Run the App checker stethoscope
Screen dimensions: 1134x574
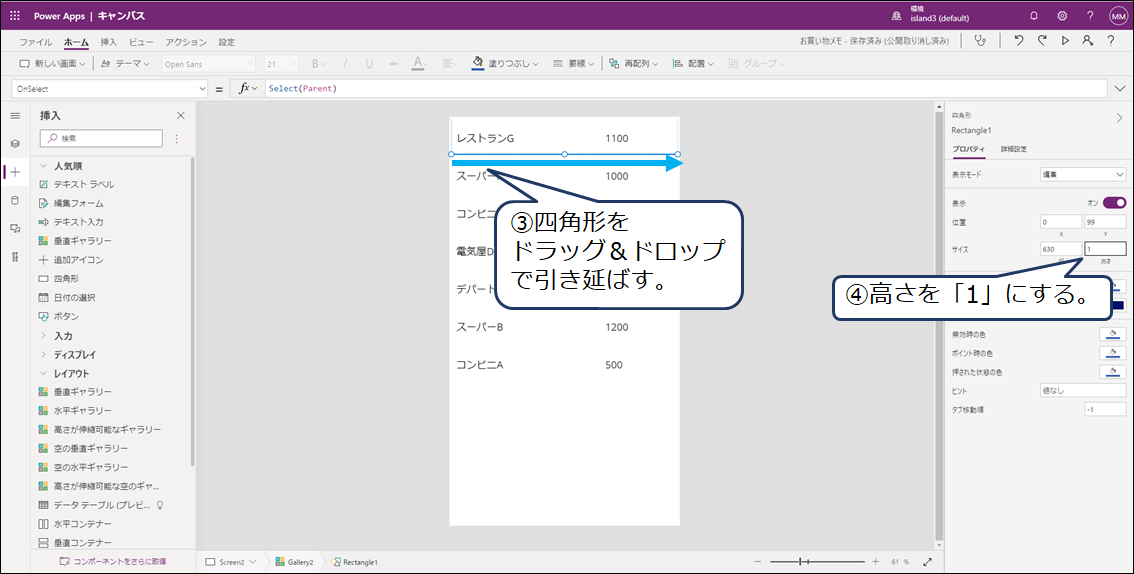pyautogui.click(x=980, y=41)
